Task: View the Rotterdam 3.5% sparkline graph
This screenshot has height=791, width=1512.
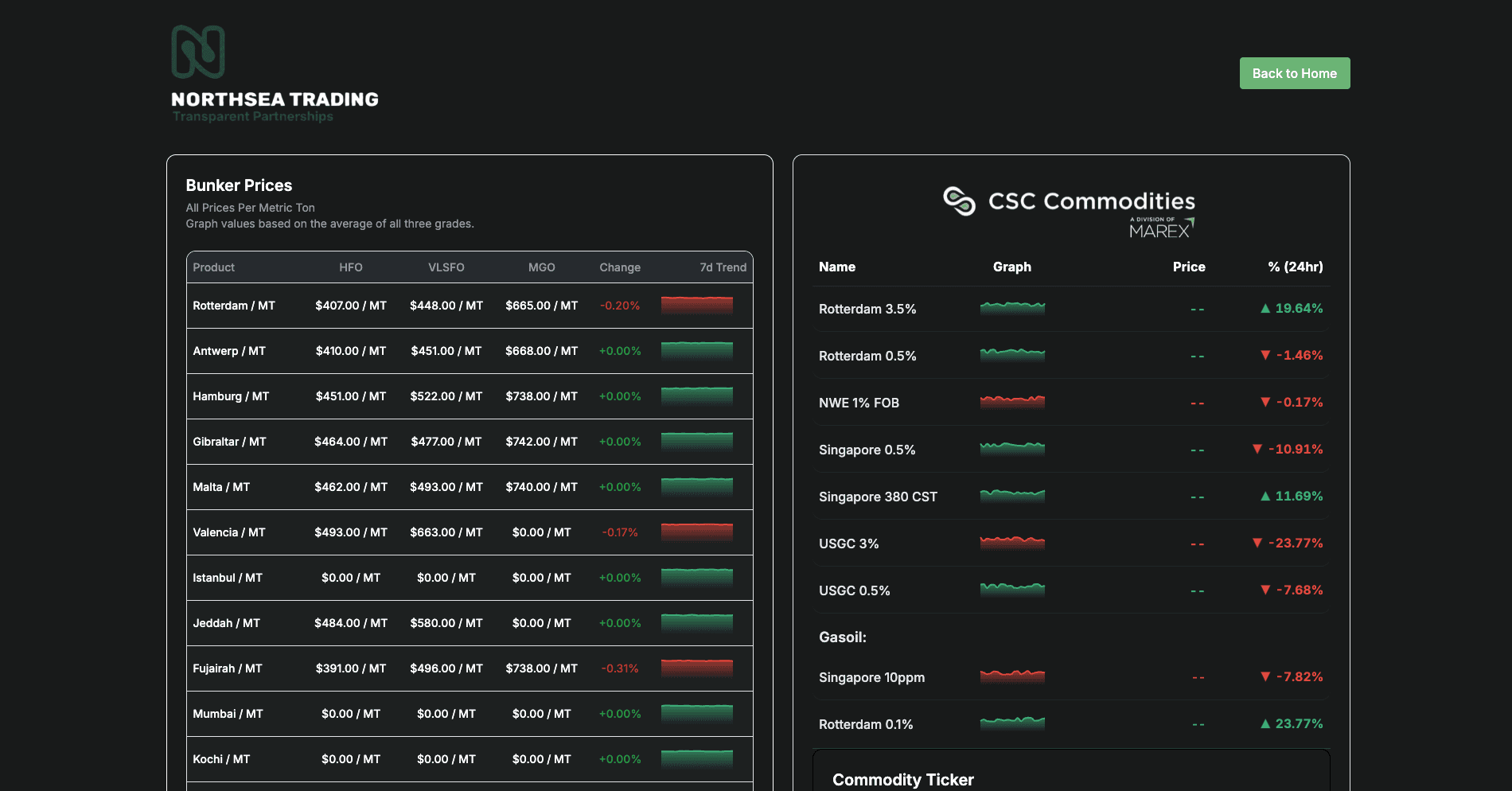Action: click(1012, 307)
